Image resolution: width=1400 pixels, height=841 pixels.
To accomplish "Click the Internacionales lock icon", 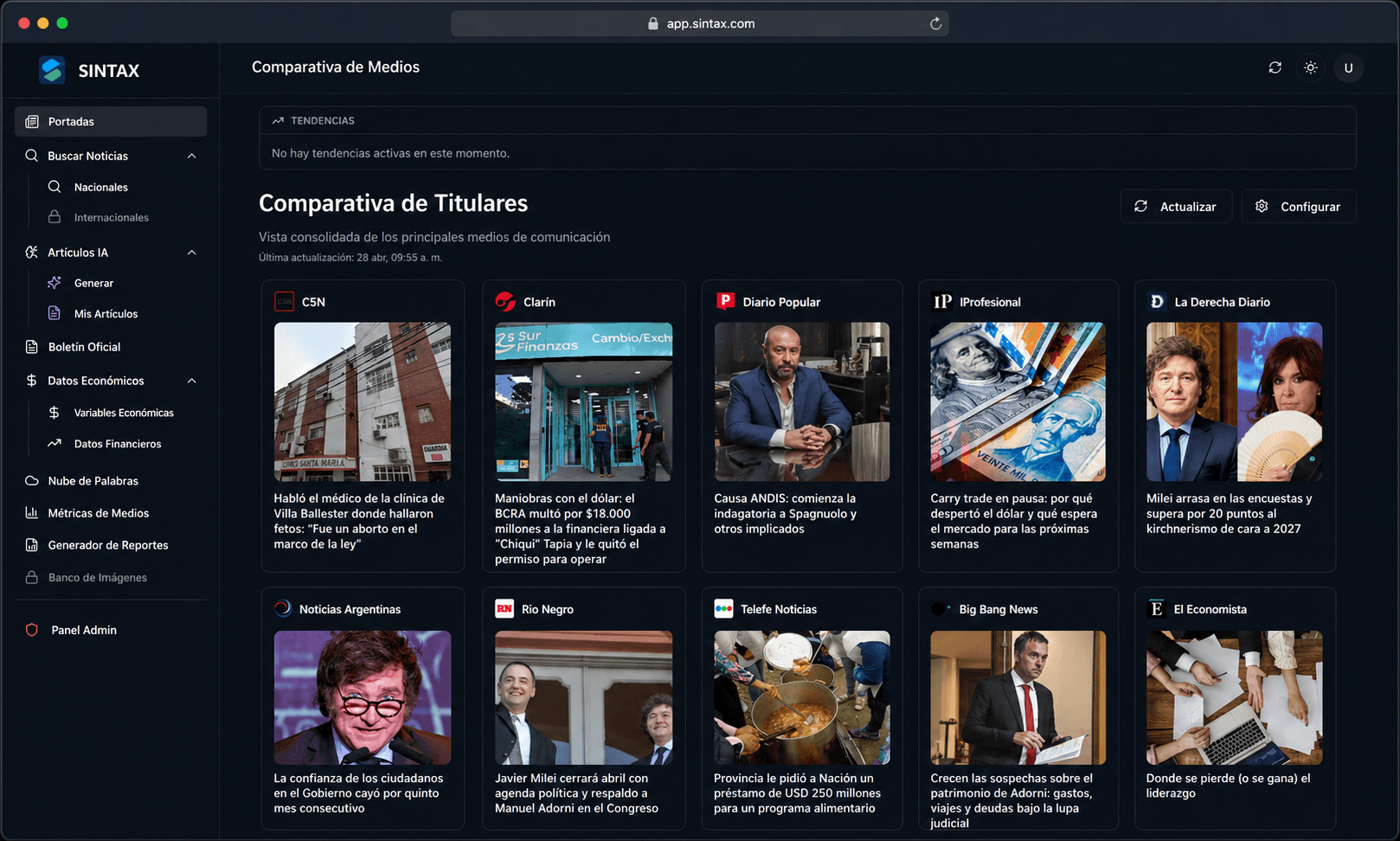I will click(55, 217).
